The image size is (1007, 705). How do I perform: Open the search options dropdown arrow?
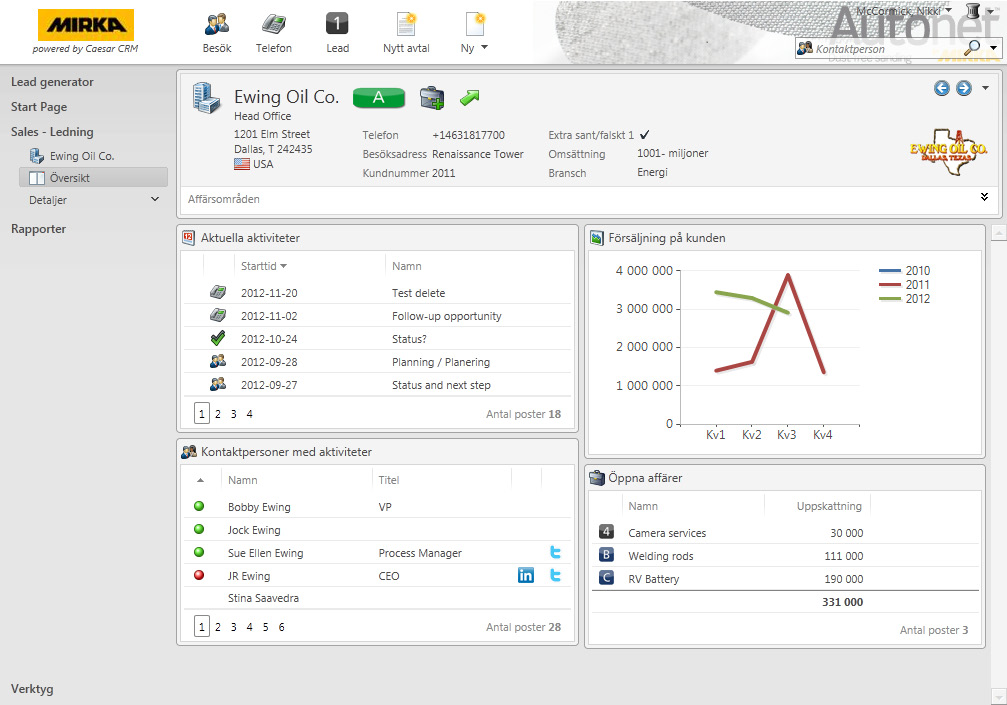[994, 48]
